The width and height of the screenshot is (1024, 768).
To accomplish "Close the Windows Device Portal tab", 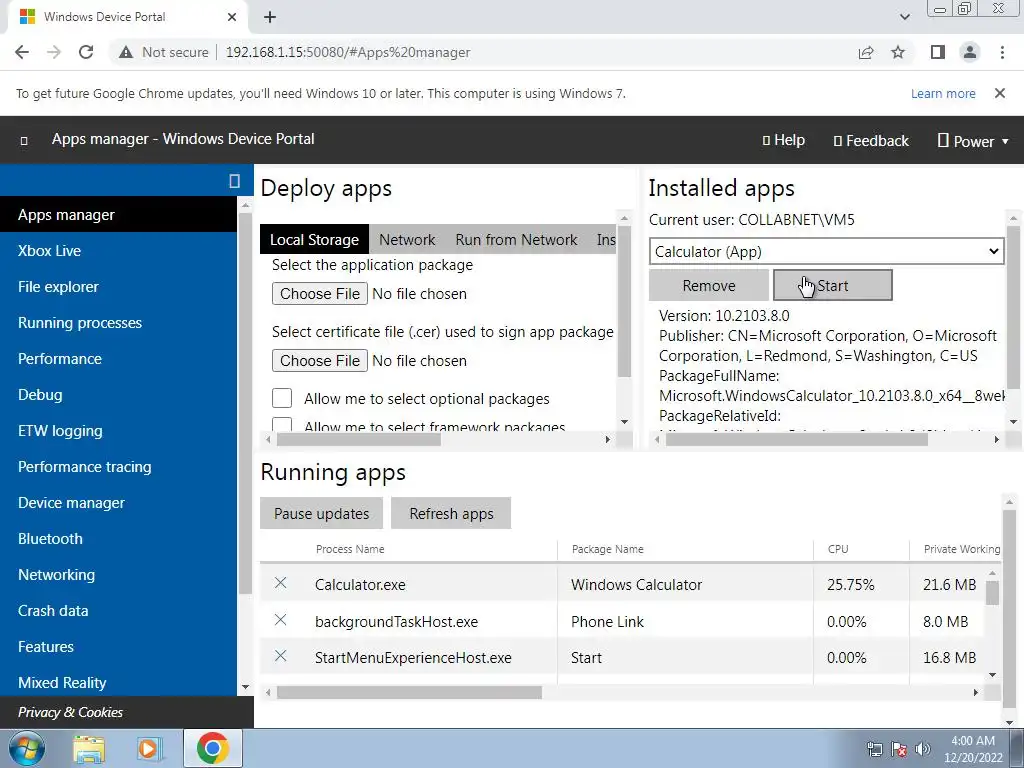I will click(232, 17).
